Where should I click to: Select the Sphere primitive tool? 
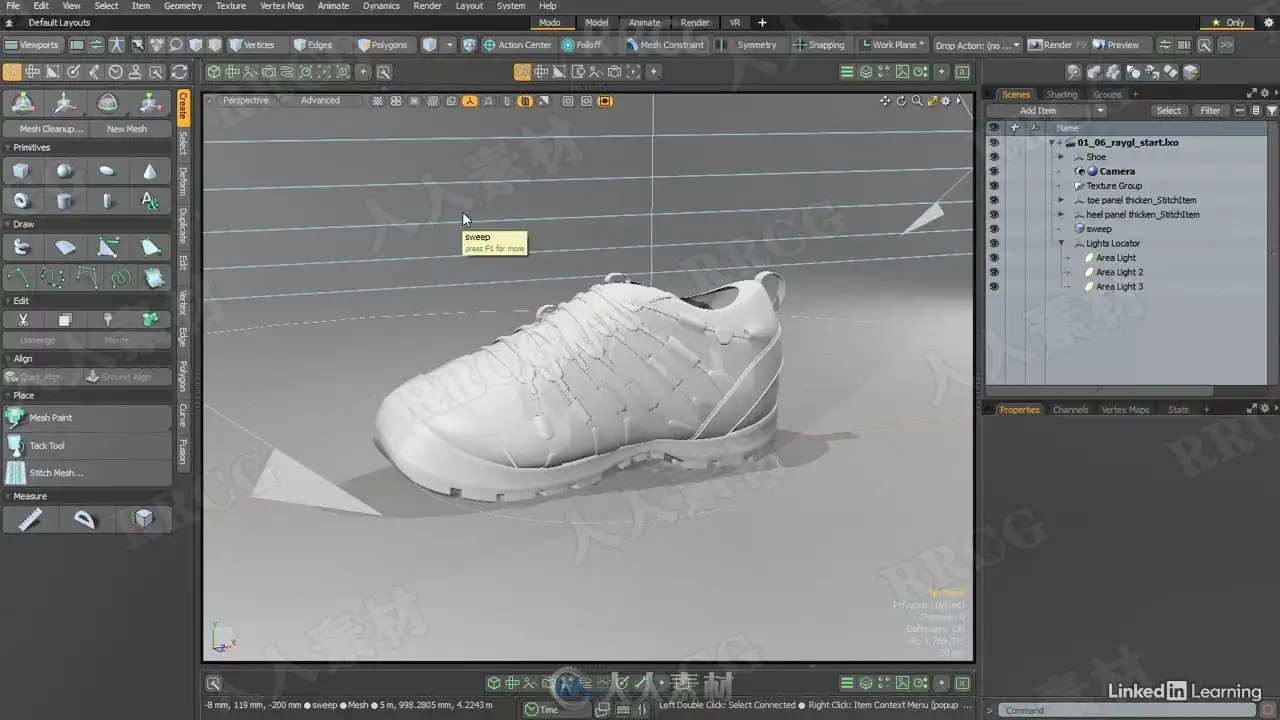click(x=64, y=172)
